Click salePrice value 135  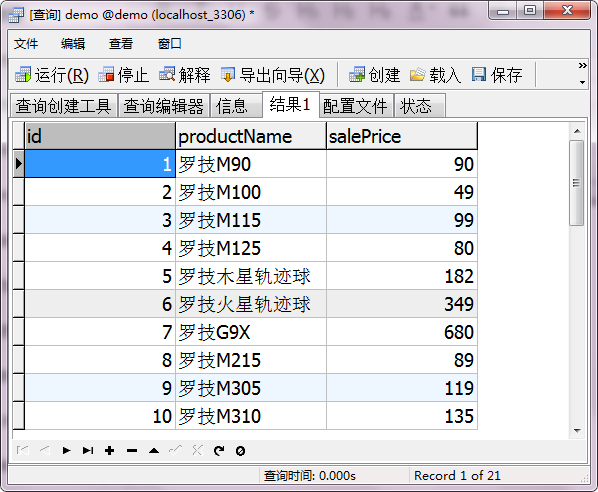(x=402, y=416)
